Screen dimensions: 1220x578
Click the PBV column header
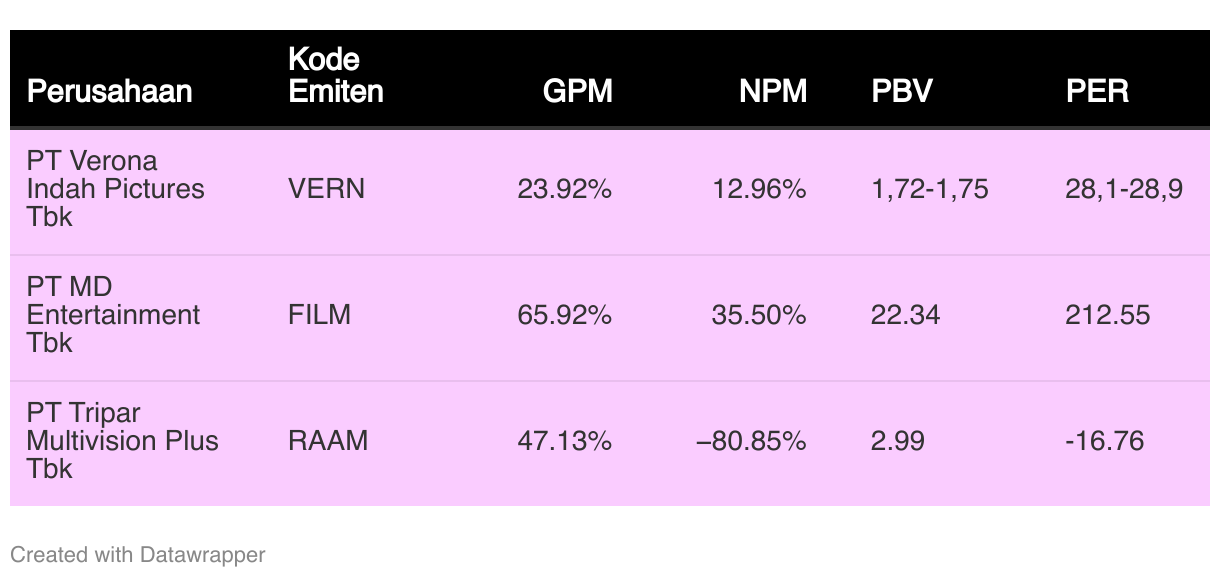pyautogui.click(x=902, y=92)
